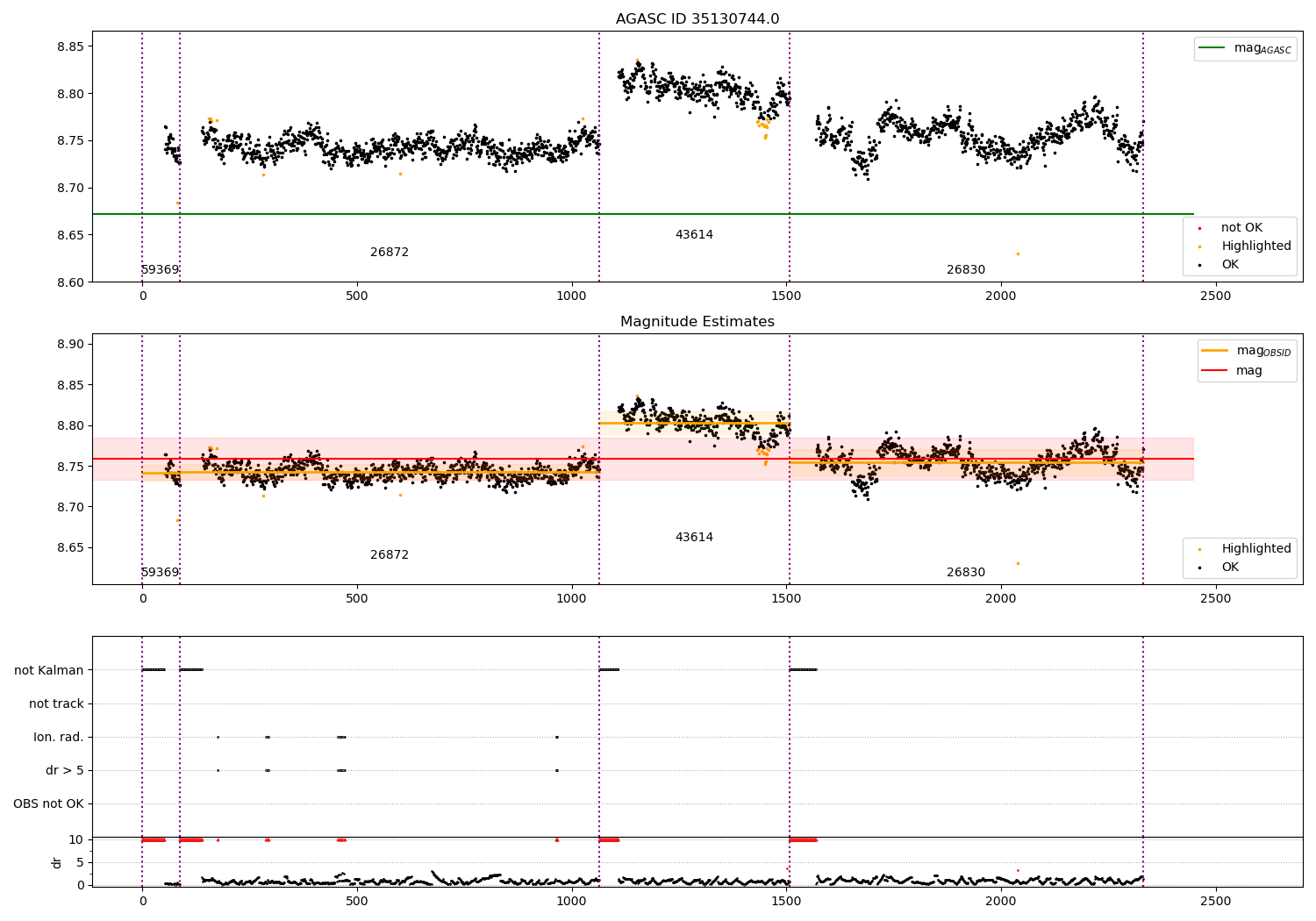Click obsid label 43614 in the middle plot
This screenshot has height=921, width=1316.
694,538
